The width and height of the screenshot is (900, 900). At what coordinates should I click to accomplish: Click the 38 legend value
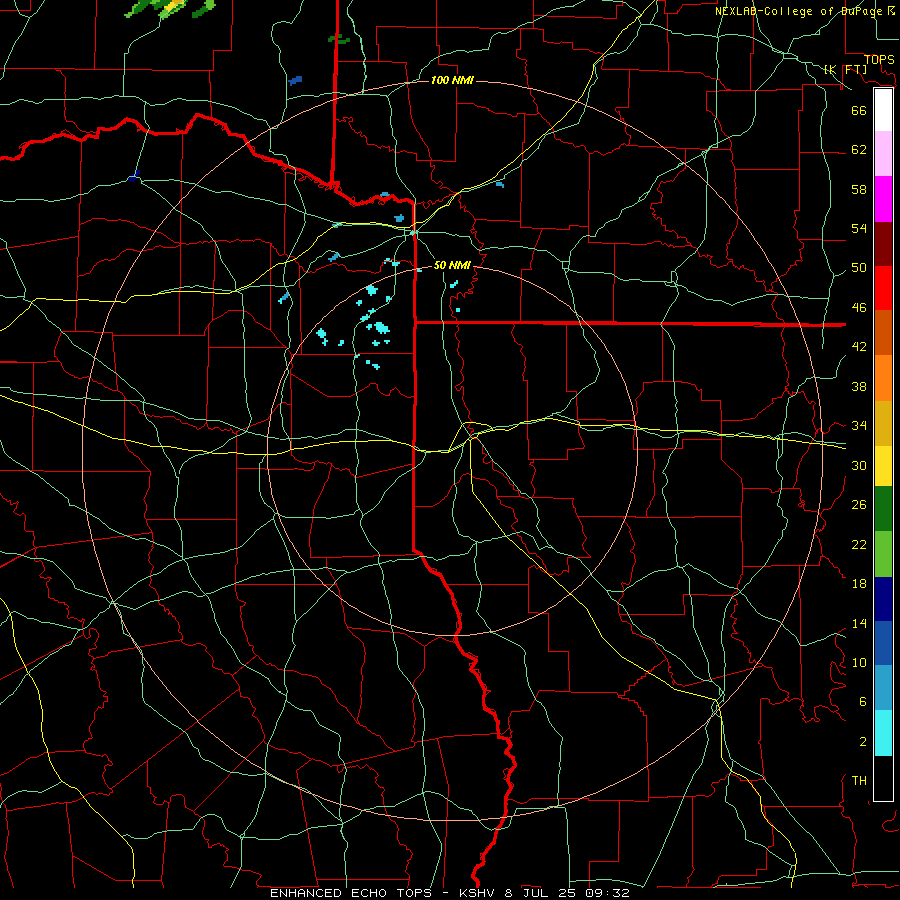859,386
